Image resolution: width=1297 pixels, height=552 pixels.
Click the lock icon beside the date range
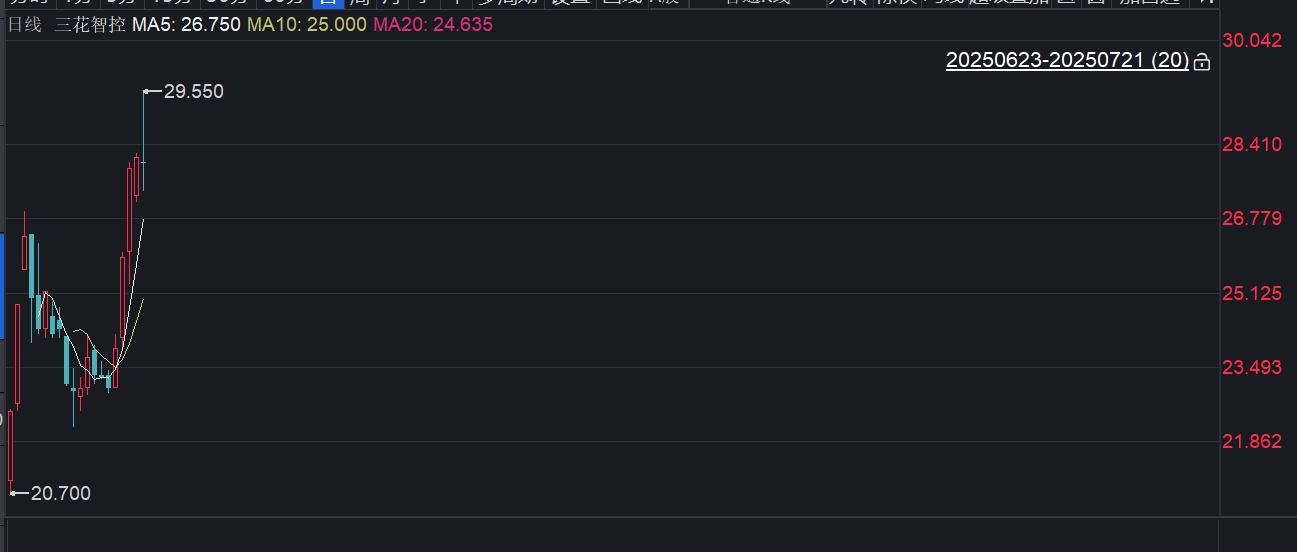pos(1201,62)
